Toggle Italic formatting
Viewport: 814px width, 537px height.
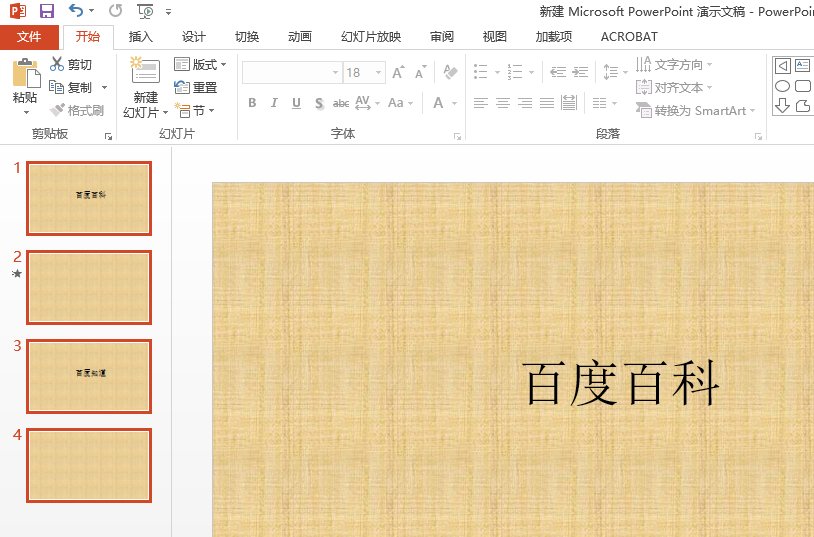point(274,103)
